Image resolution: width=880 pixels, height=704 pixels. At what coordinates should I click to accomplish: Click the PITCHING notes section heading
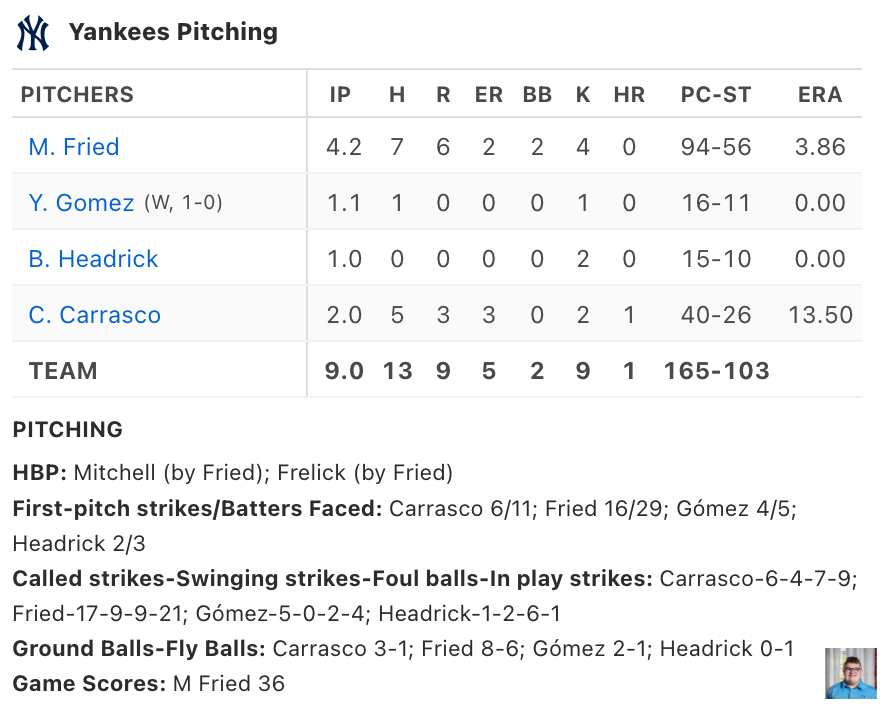[x=67, y=429]
